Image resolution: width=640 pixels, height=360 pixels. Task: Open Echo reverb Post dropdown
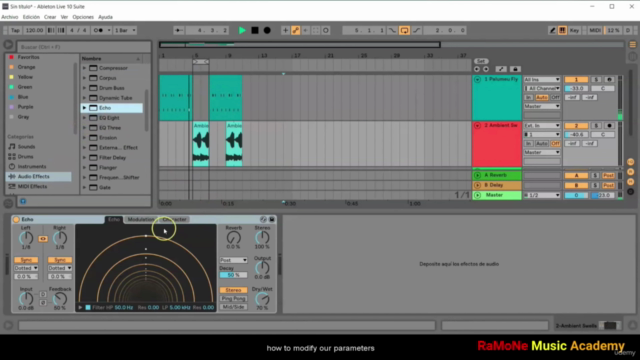[x=233, y=260]
